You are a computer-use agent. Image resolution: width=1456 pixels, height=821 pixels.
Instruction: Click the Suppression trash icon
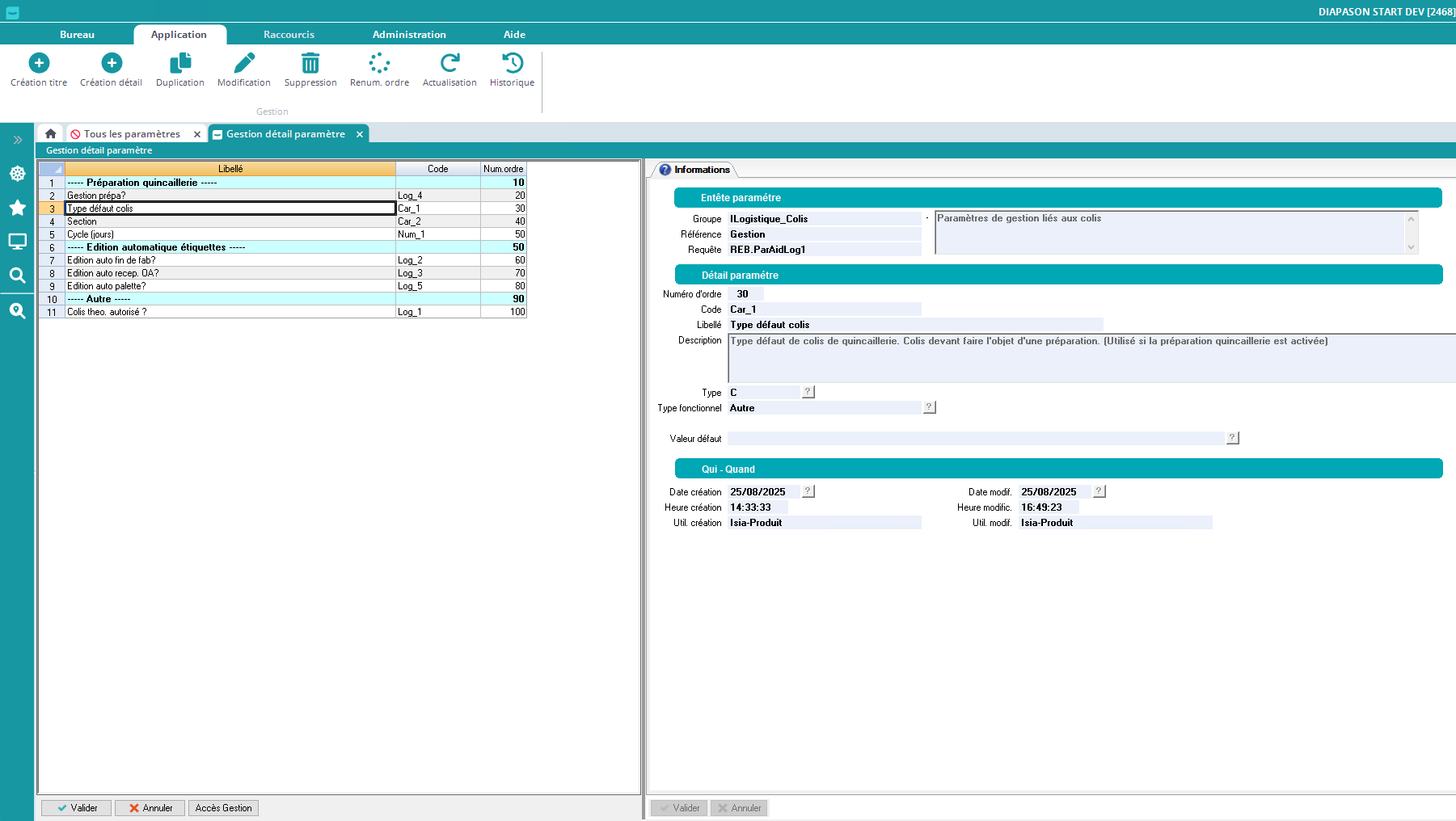click(x=310, y=63)
